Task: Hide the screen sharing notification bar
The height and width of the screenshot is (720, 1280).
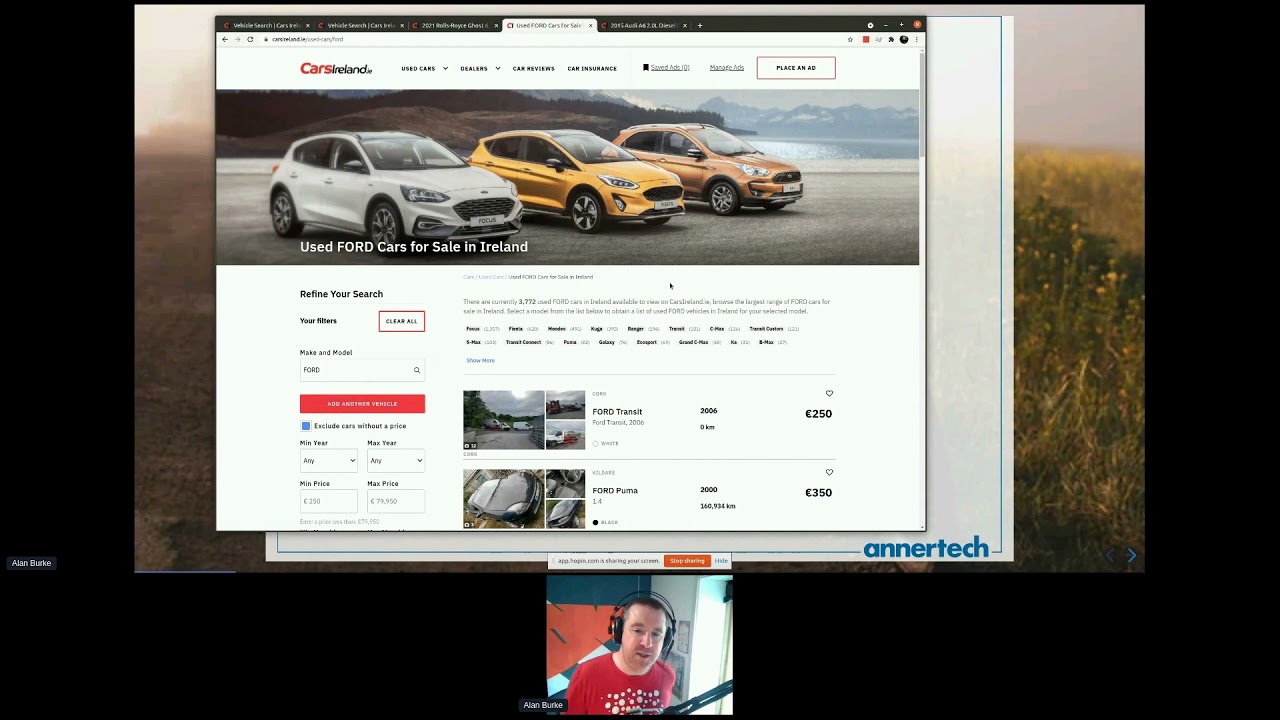Action: 721,561
